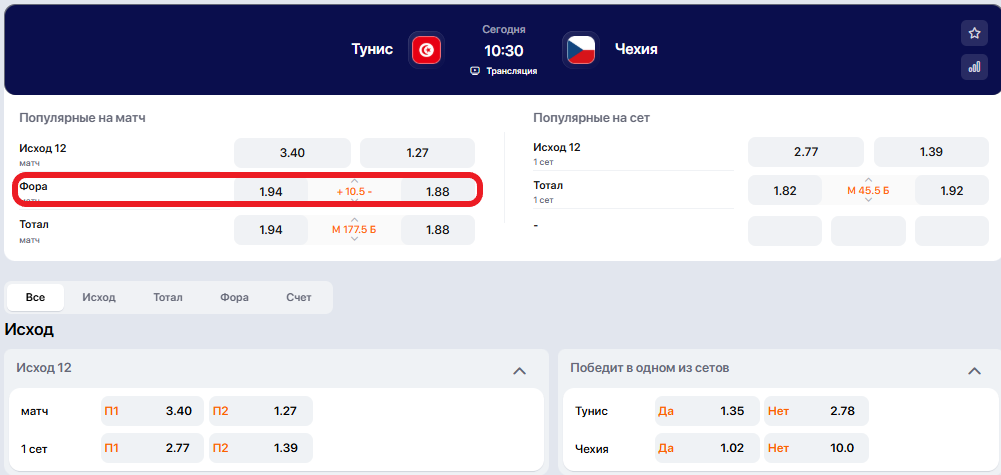Select the Все filter tab
This screenshot has height=475, width=1001.
pyautogui.click(x=35, y=297)
